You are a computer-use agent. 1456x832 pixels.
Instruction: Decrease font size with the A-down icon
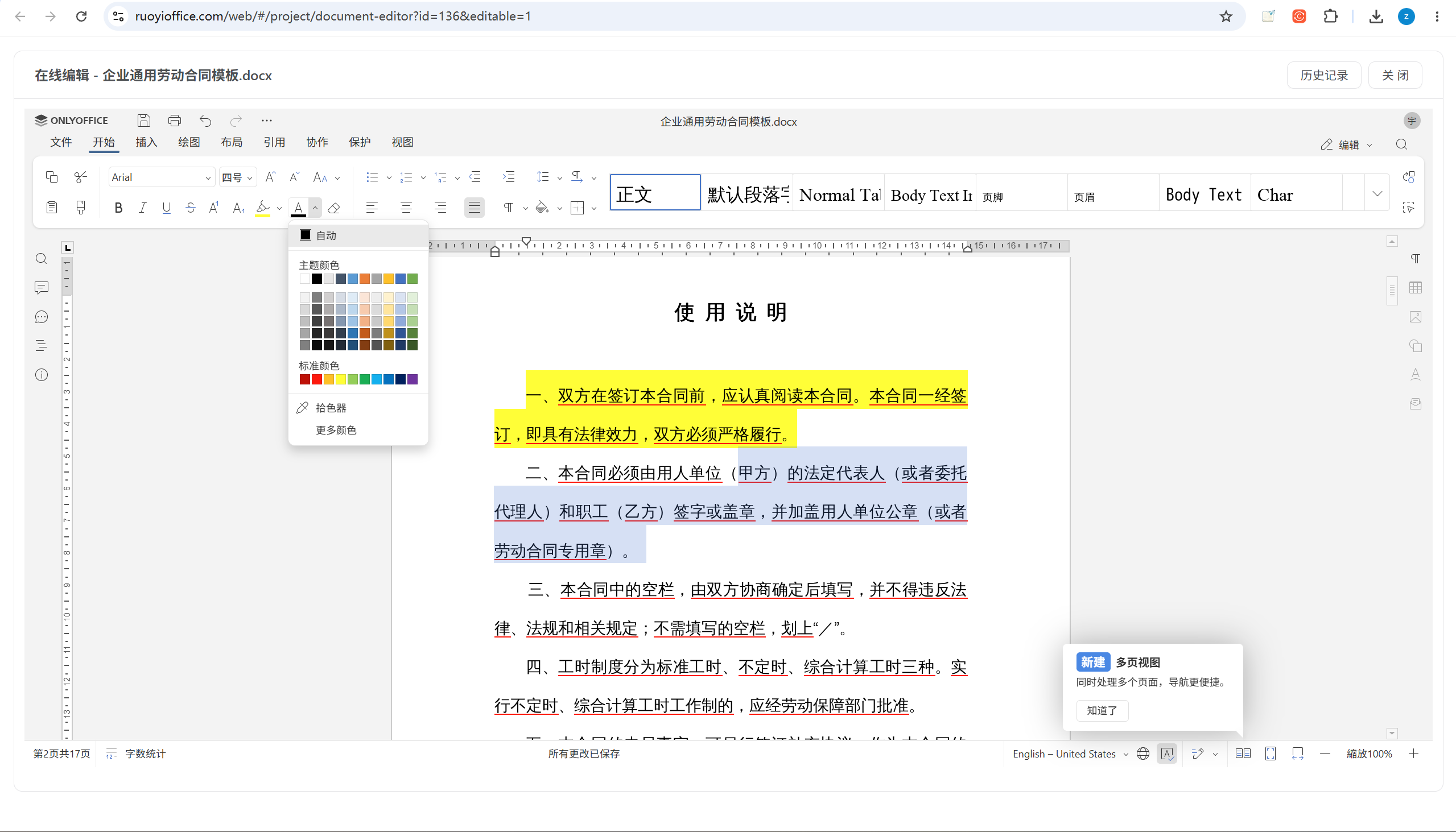[x=294, y=177]
